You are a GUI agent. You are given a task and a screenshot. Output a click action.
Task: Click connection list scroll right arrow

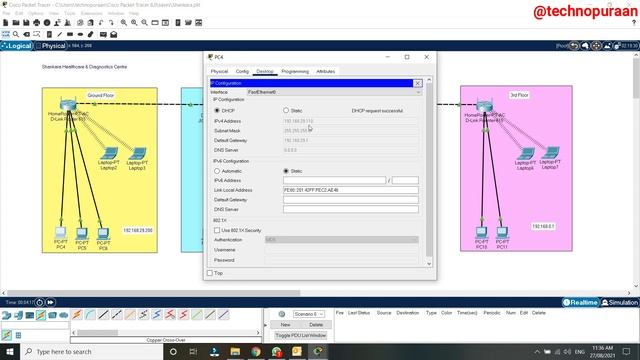258,333
